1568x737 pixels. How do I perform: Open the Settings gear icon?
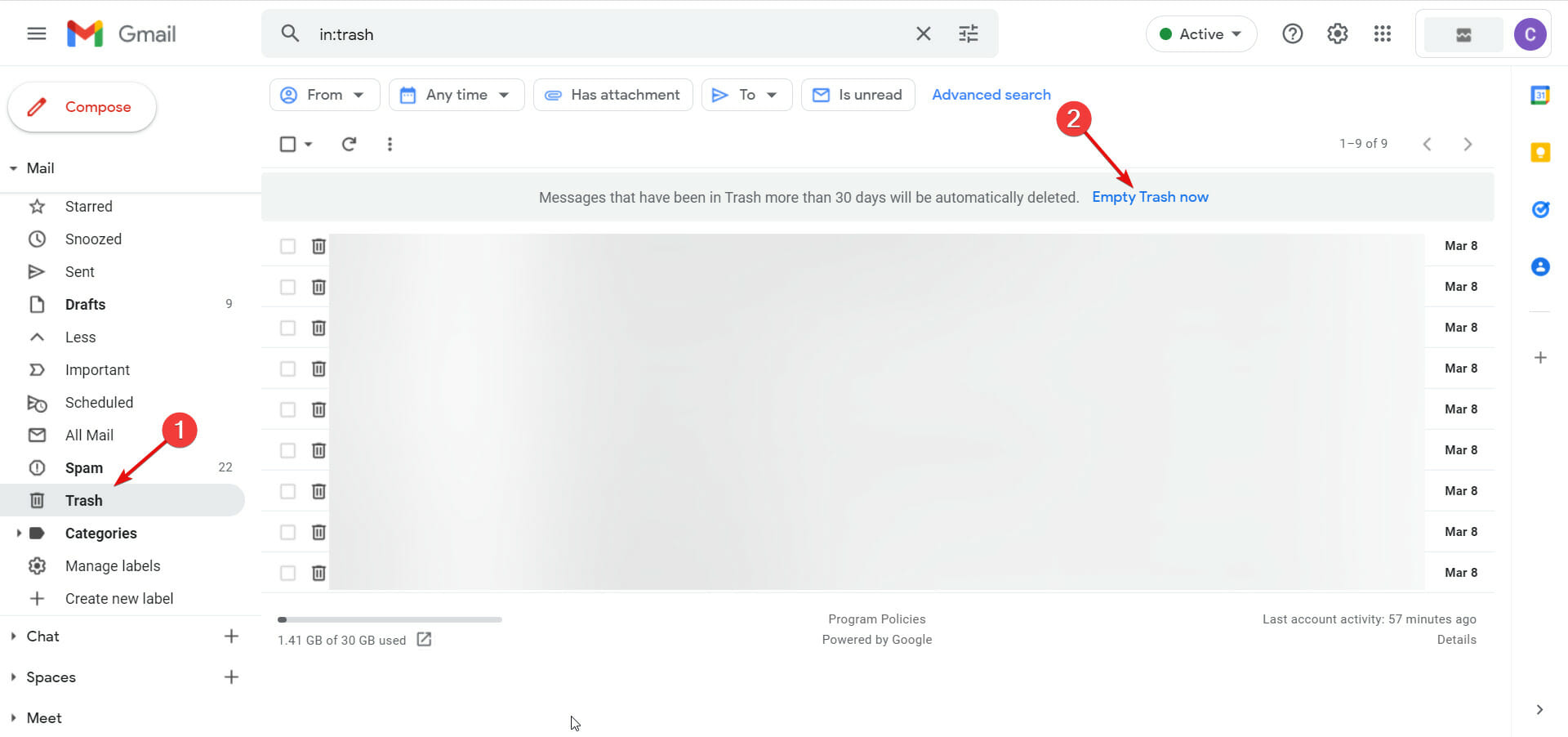point(1337,33)
